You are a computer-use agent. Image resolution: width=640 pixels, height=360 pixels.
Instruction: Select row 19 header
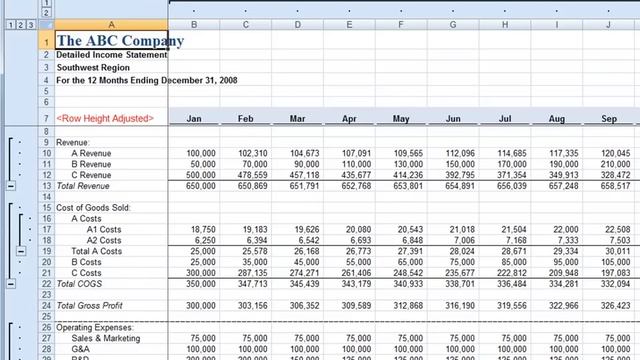point(46,251)
